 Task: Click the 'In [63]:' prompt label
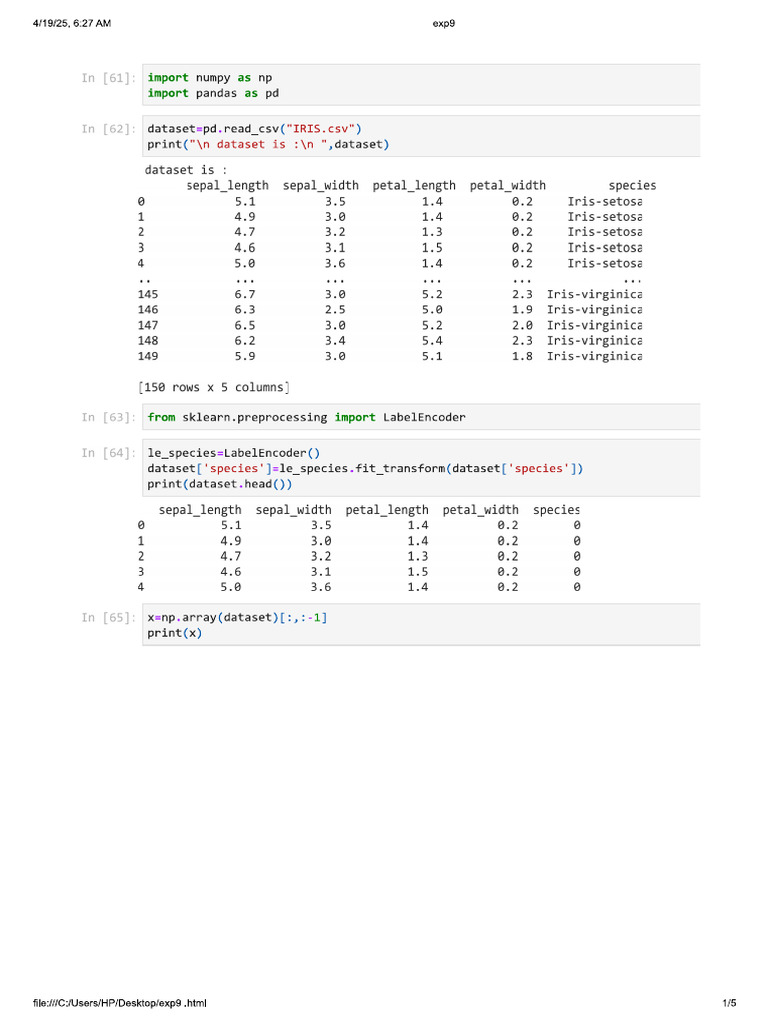[x=108, y=417]
